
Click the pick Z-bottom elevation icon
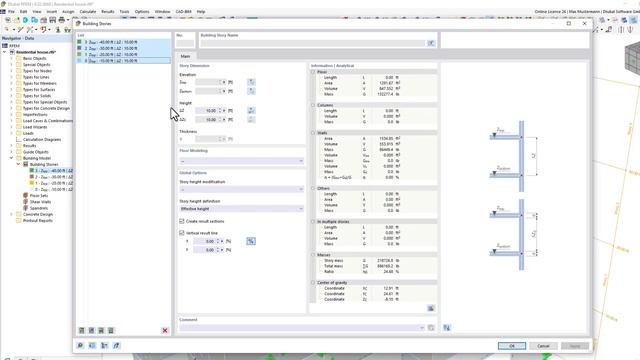(251, 91)
